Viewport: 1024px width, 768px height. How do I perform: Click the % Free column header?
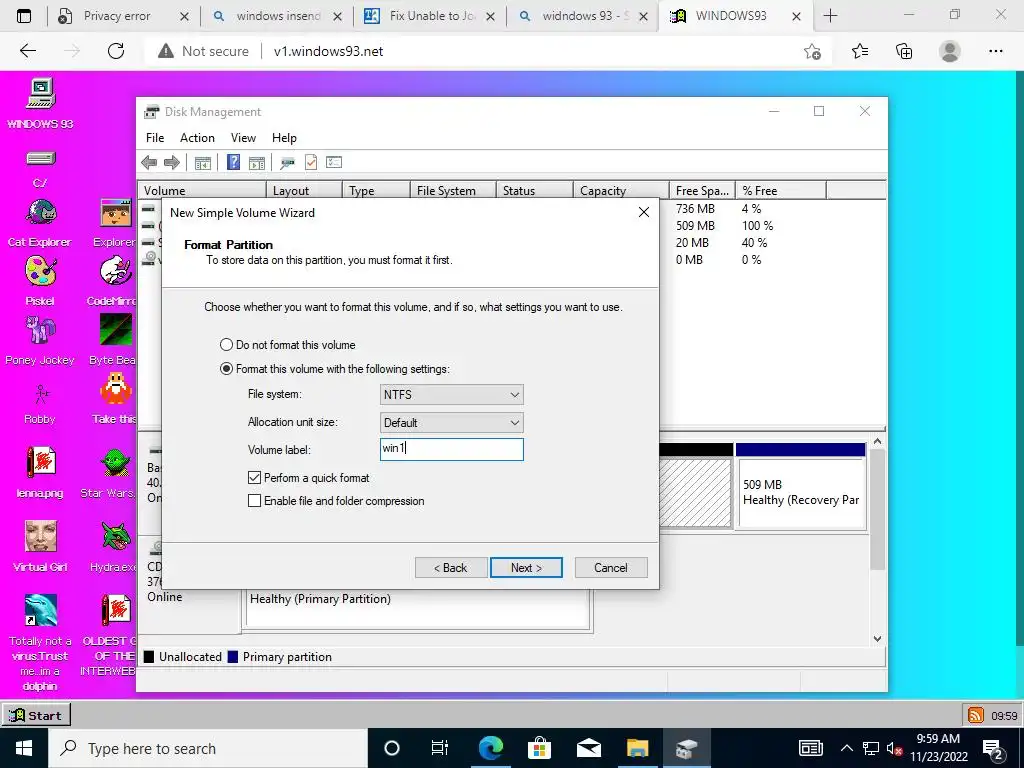click(780, 191)
